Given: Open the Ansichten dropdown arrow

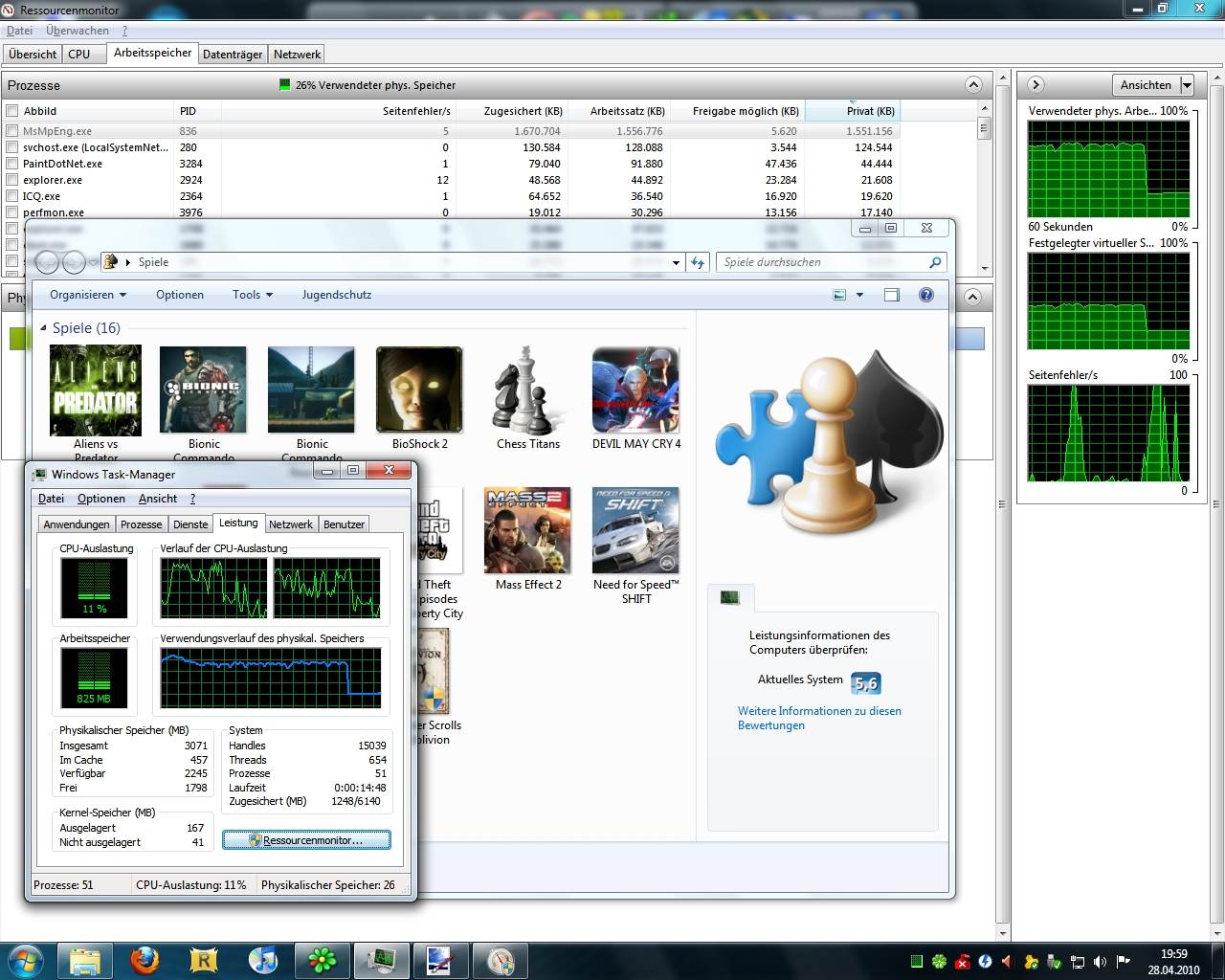Looking at the screenshot, I should [x=1187, y=85].
